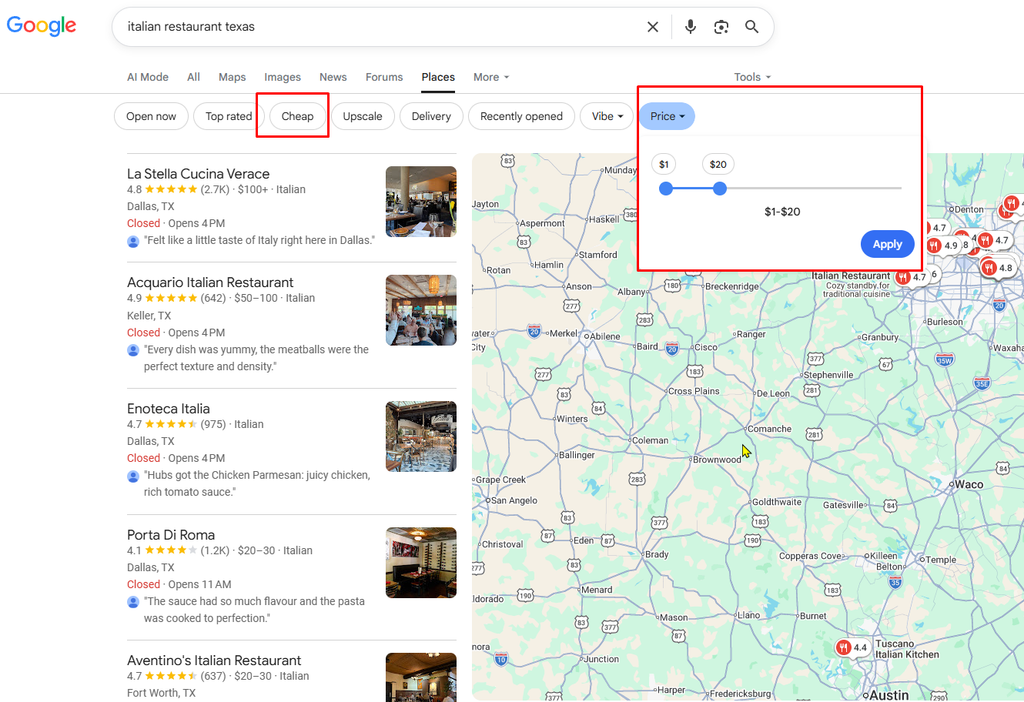Open Porta Di Roma listing

click(170, 535)
